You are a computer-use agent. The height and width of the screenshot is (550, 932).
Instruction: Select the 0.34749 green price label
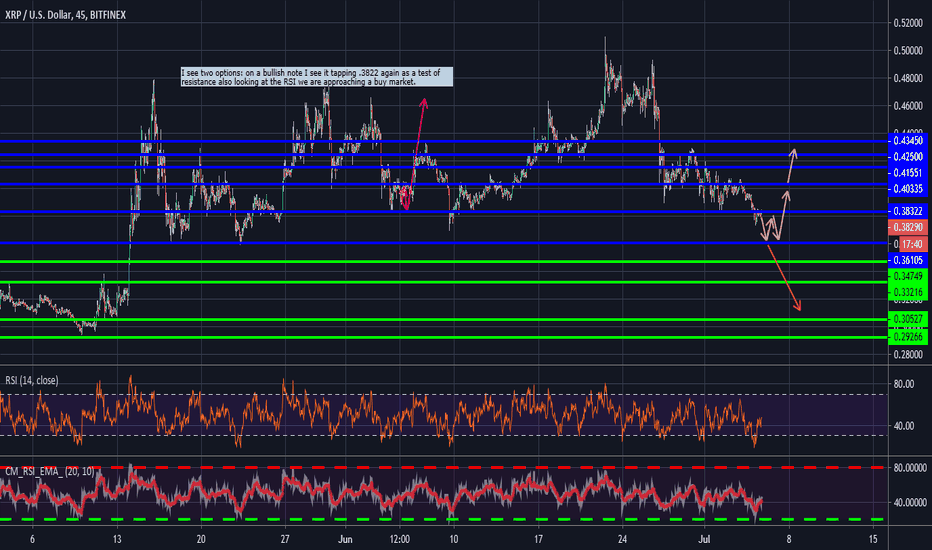click(908, 276)
